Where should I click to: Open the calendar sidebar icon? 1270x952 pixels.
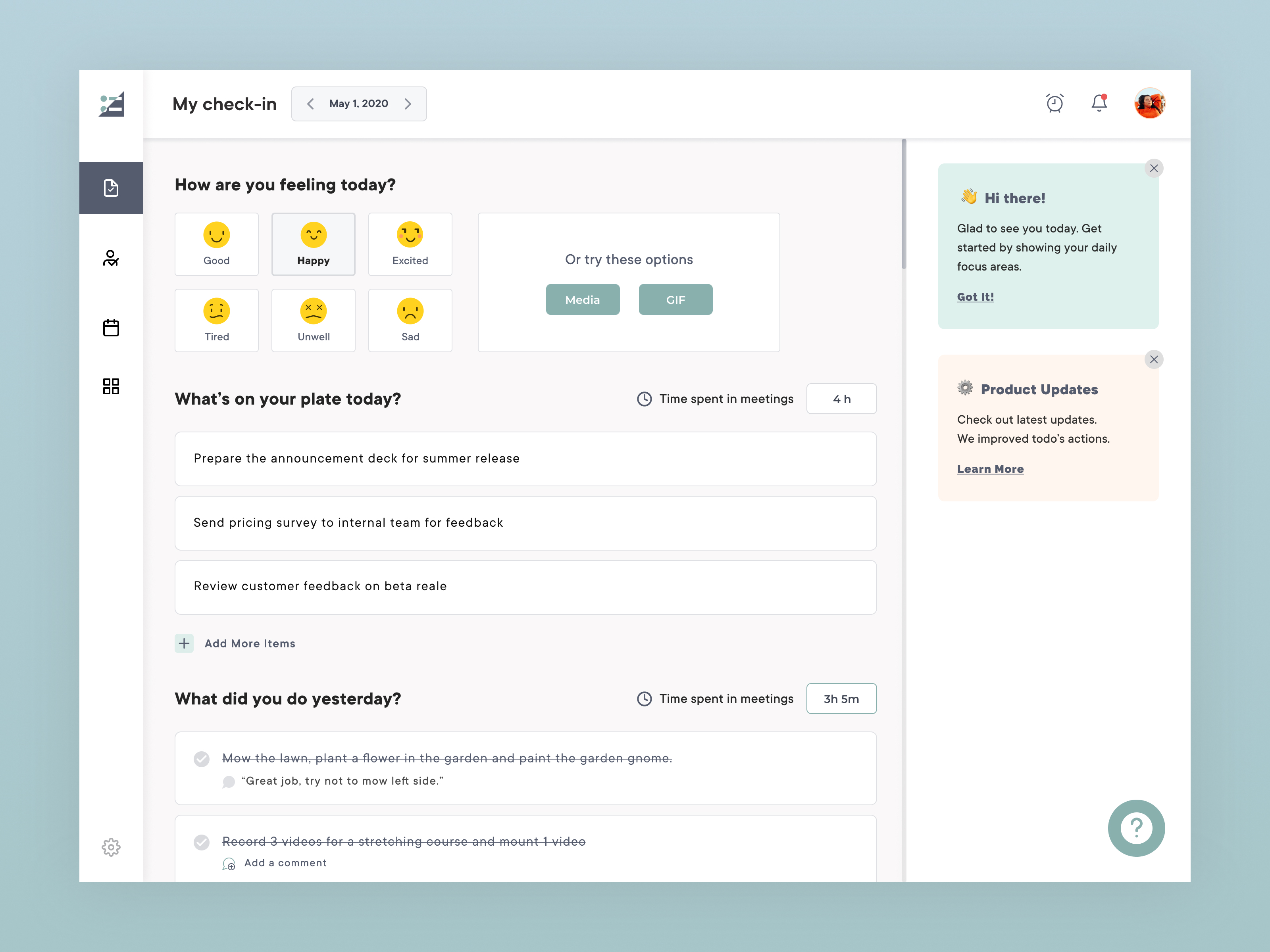point(111,328)
